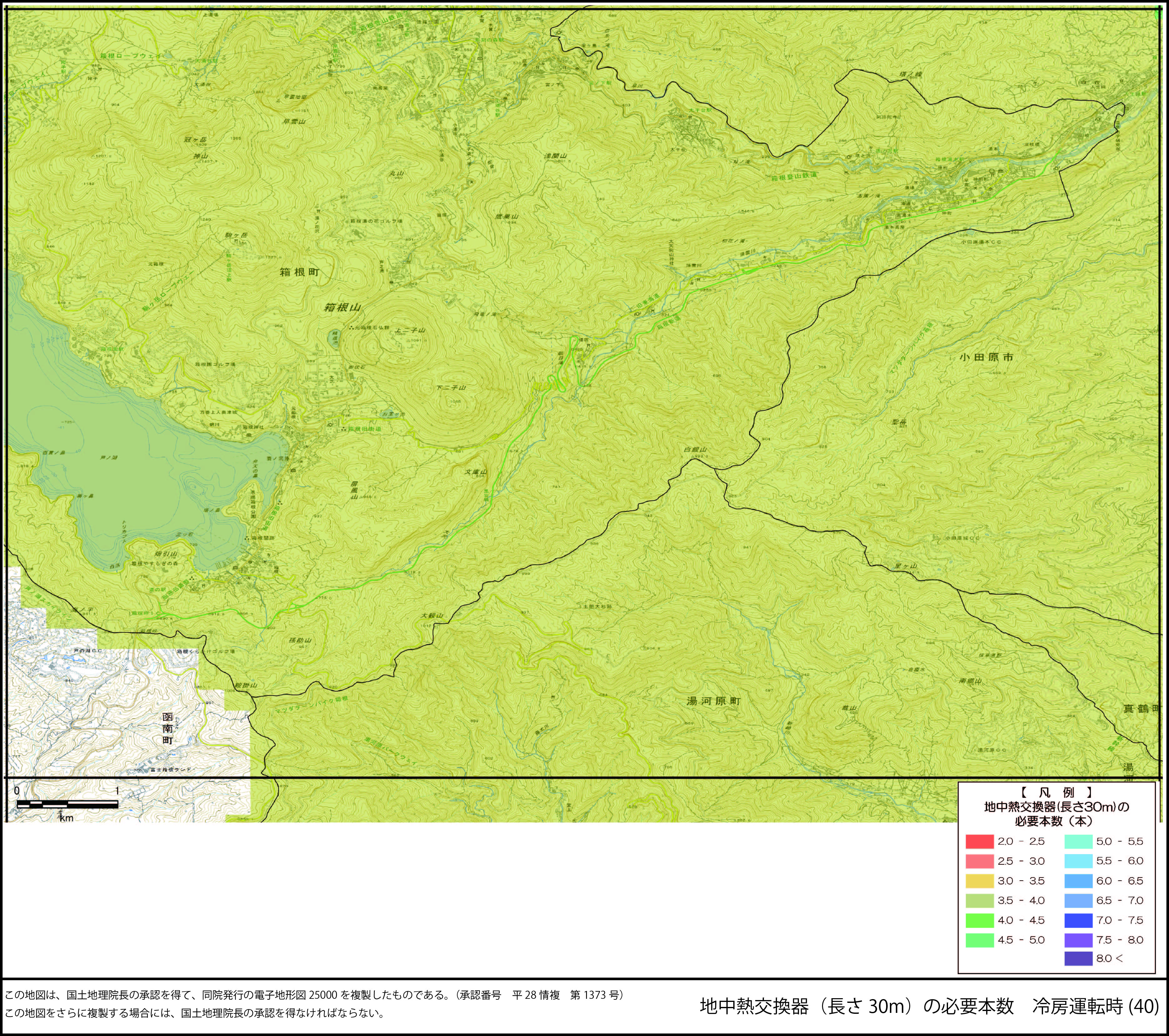Screen dimensions: 1169x1036
Task: Select the 大観山 label
Action: tap(432, 616)
